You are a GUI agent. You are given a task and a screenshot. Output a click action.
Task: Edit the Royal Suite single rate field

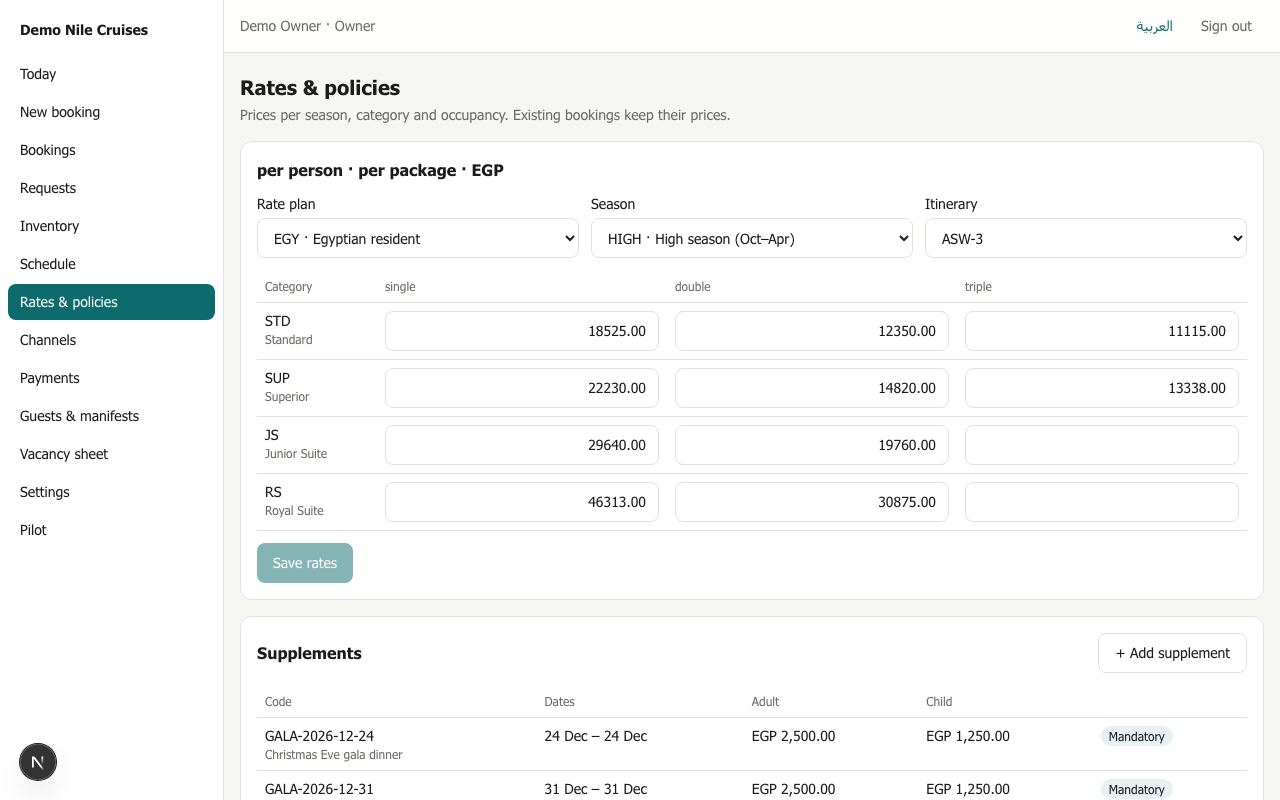[522, 502]
